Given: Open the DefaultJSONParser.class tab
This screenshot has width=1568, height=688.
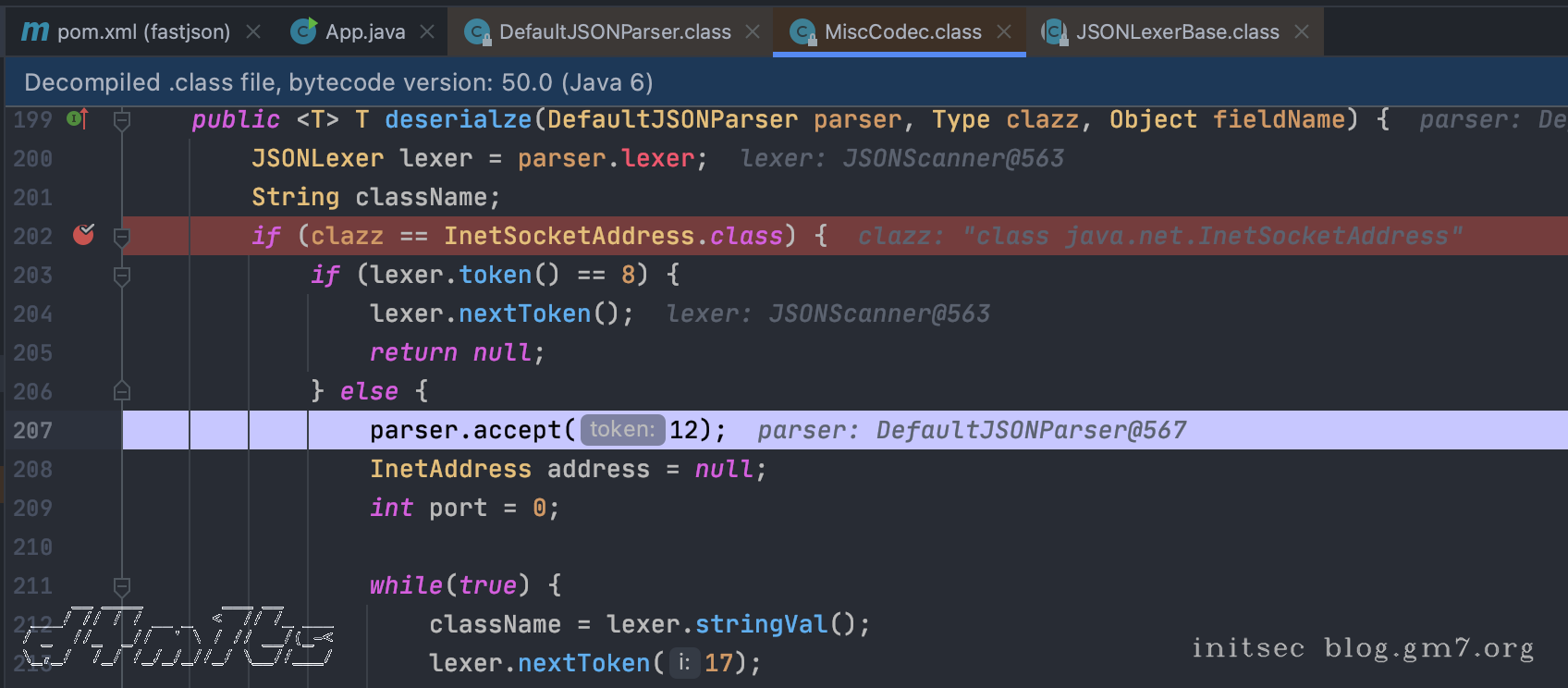Looking at the screenshot, I should click(x=614, y=31).
